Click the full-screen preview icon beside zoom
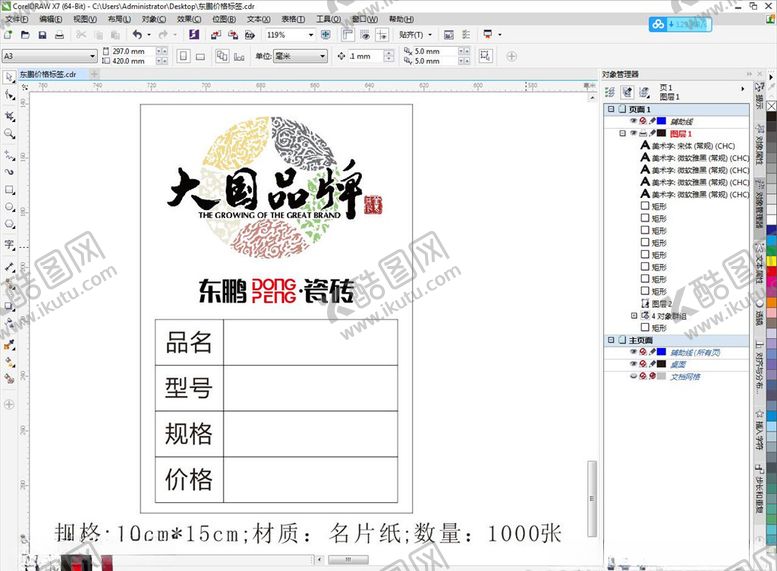The image size is (777, 571). pyautogui.click(x=326, y=35)
